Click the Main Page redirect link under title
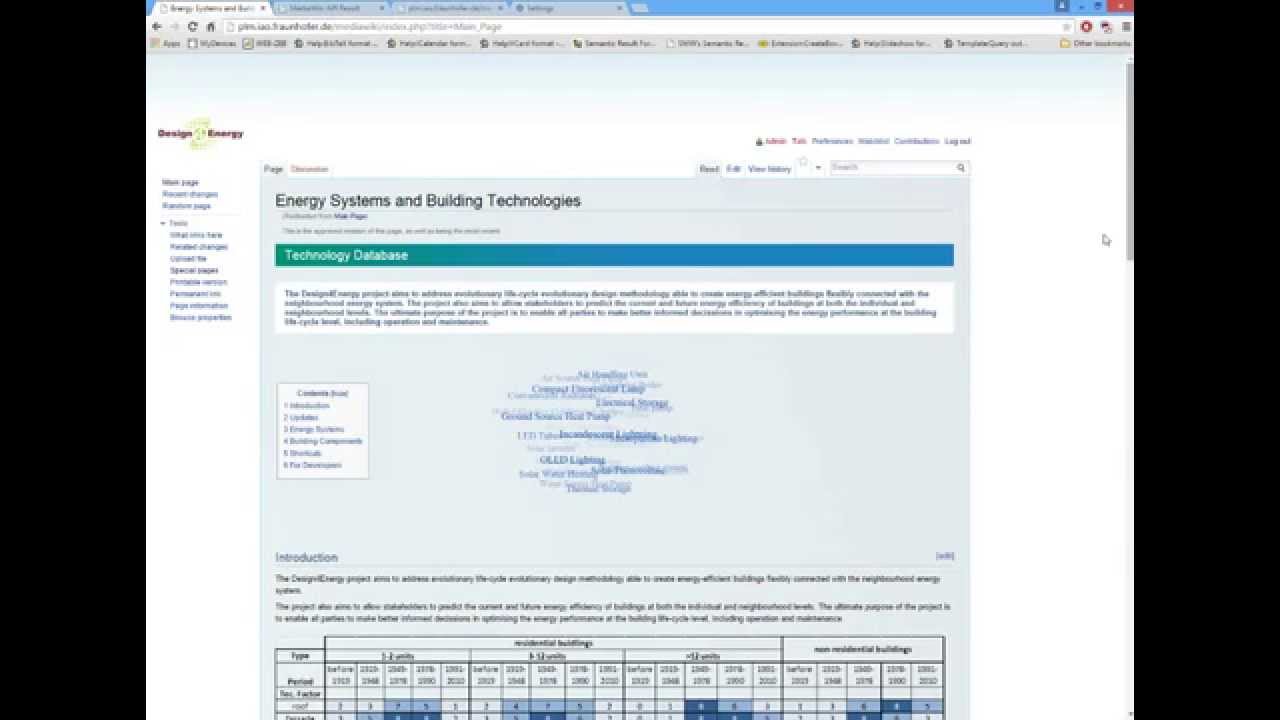The height and width of the screenshot is (720, 1280). 351,216
